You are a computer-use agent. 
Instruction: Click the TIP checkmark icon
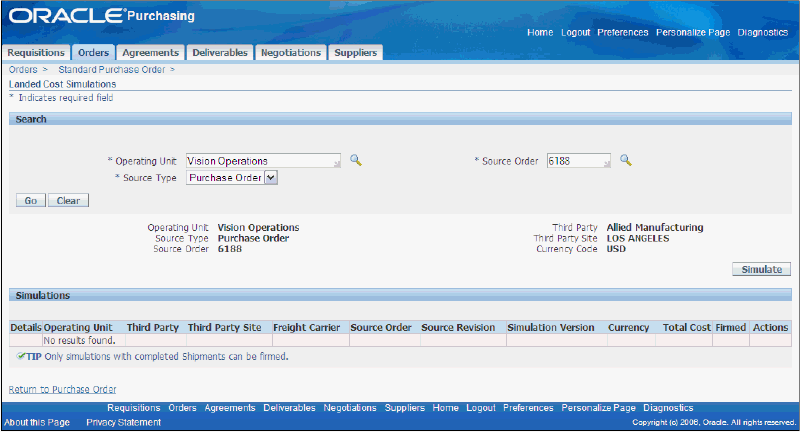pyautogui.click(x=21, y=356)
